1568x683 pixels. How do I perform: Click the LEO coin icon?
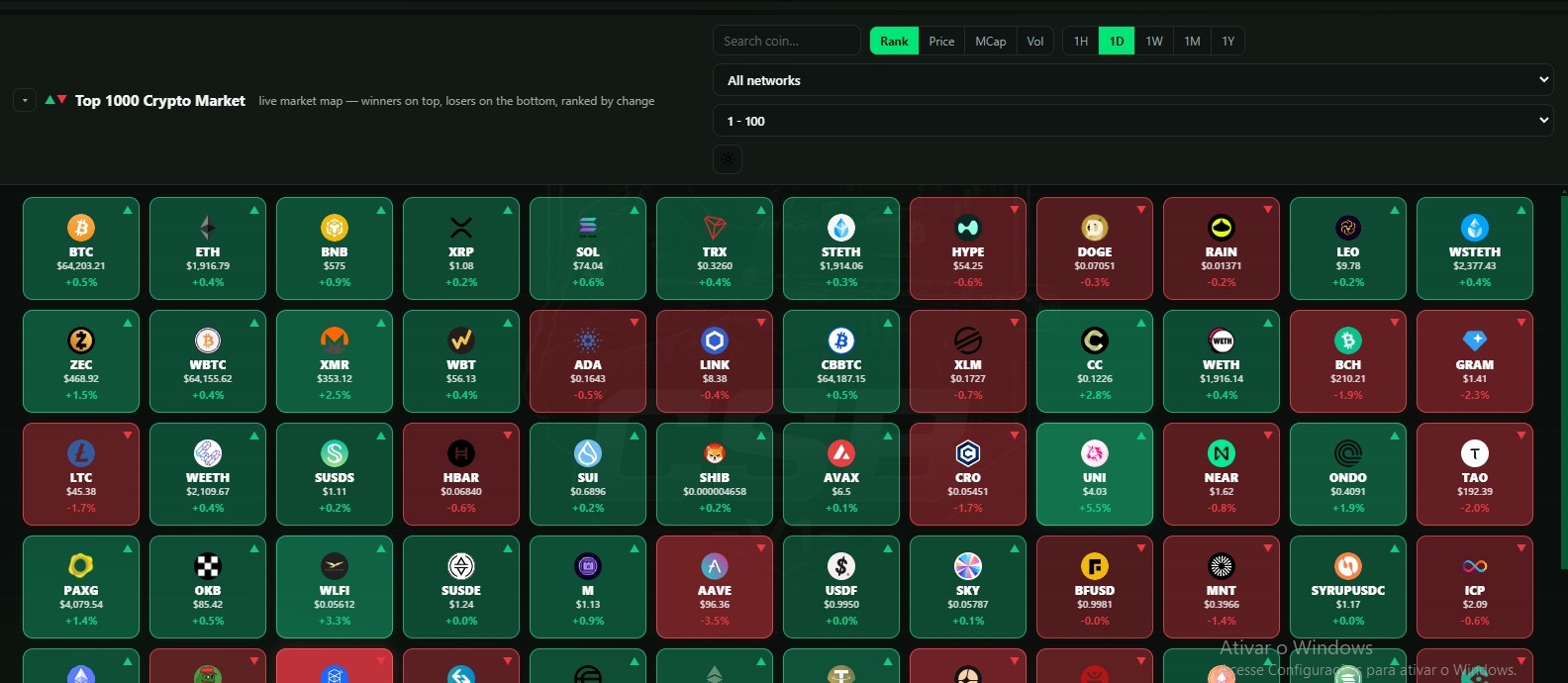coord(1348,228)
